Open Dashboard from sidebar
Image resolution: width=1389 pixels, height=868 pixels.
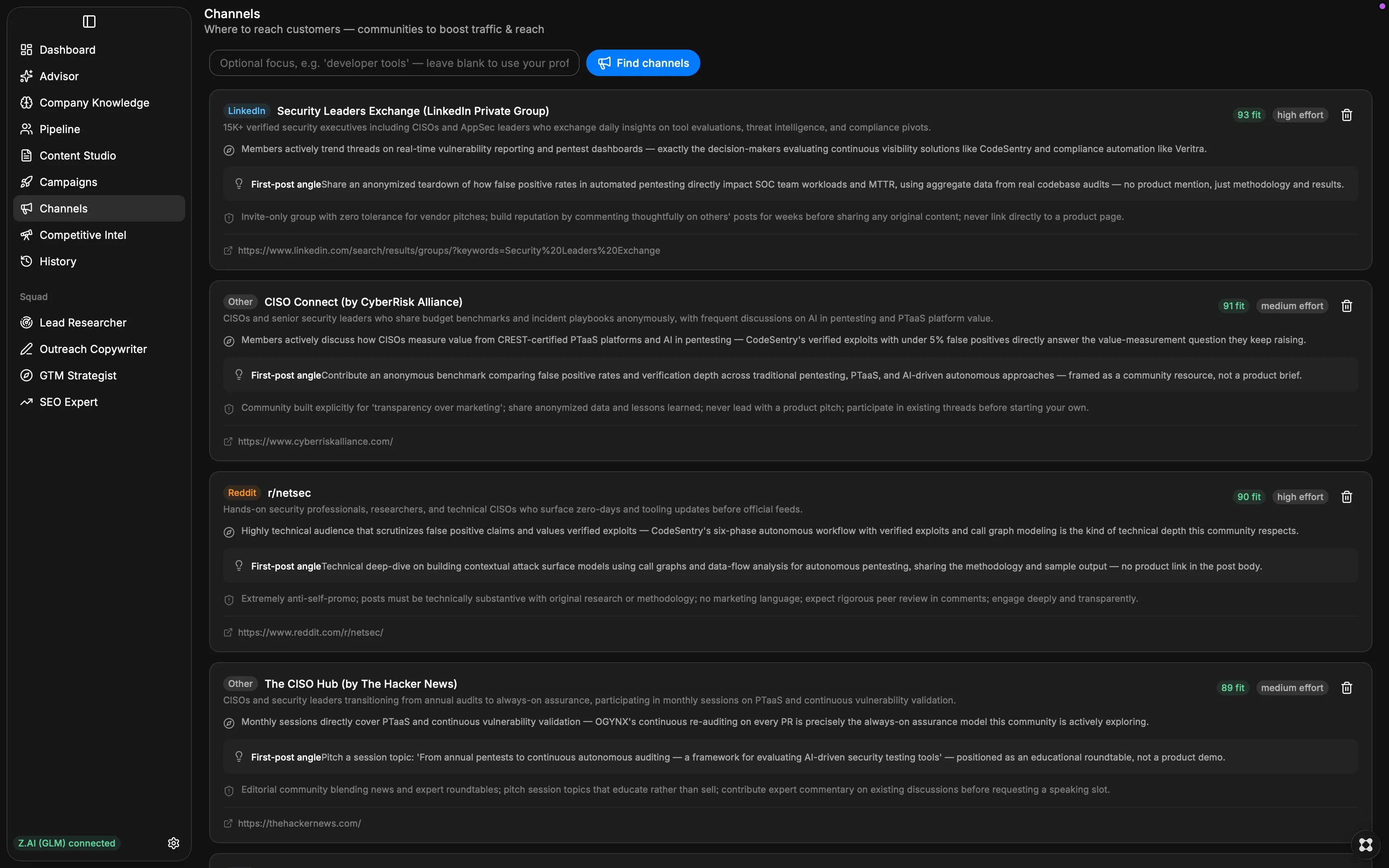tap(99, 50)
